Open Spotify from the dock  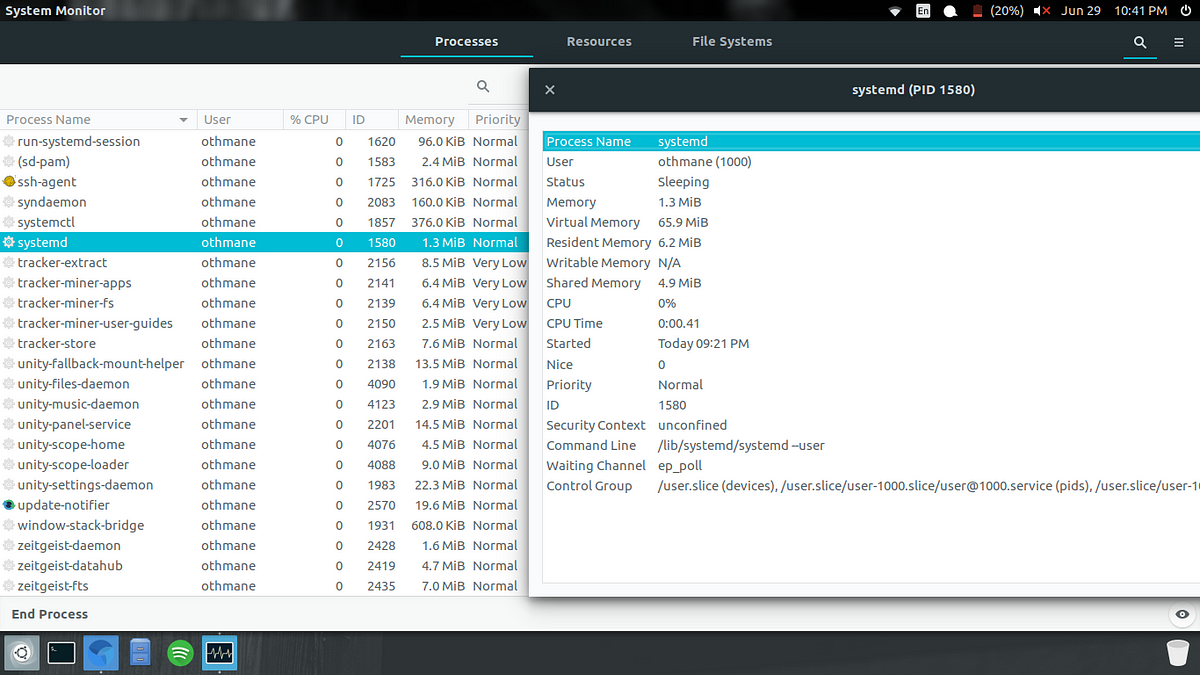click(180, 654)
